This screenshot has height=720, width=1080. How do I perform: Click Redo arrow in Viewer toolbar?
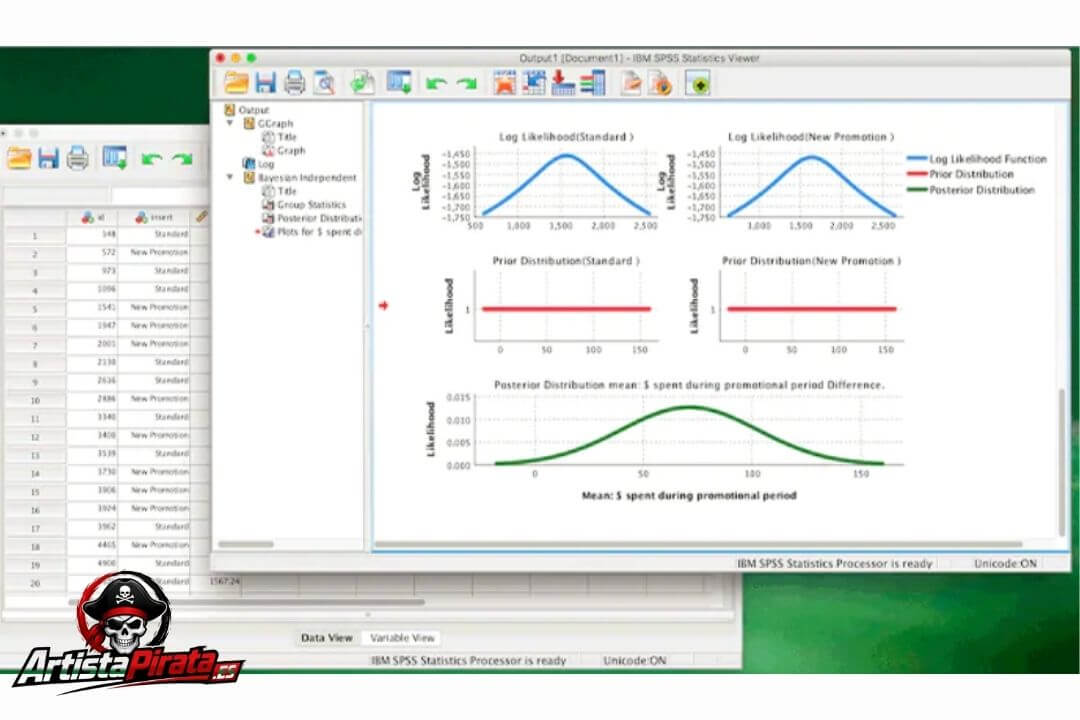coord(466,84)
